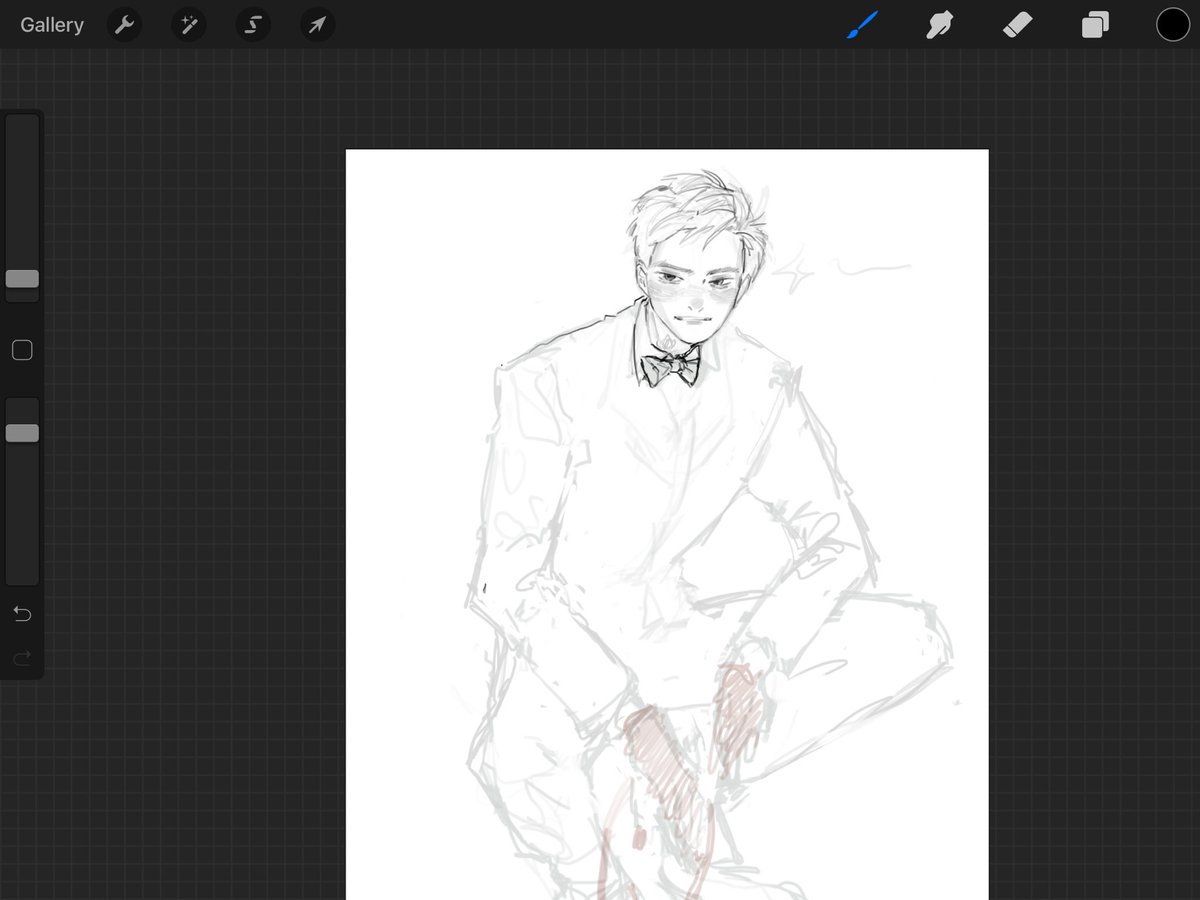The height and width of the screenshot is (900, 1200).
Task: Tap the Modify square button in sidebar
Action: pyautogui.click(x=22, y=350)
